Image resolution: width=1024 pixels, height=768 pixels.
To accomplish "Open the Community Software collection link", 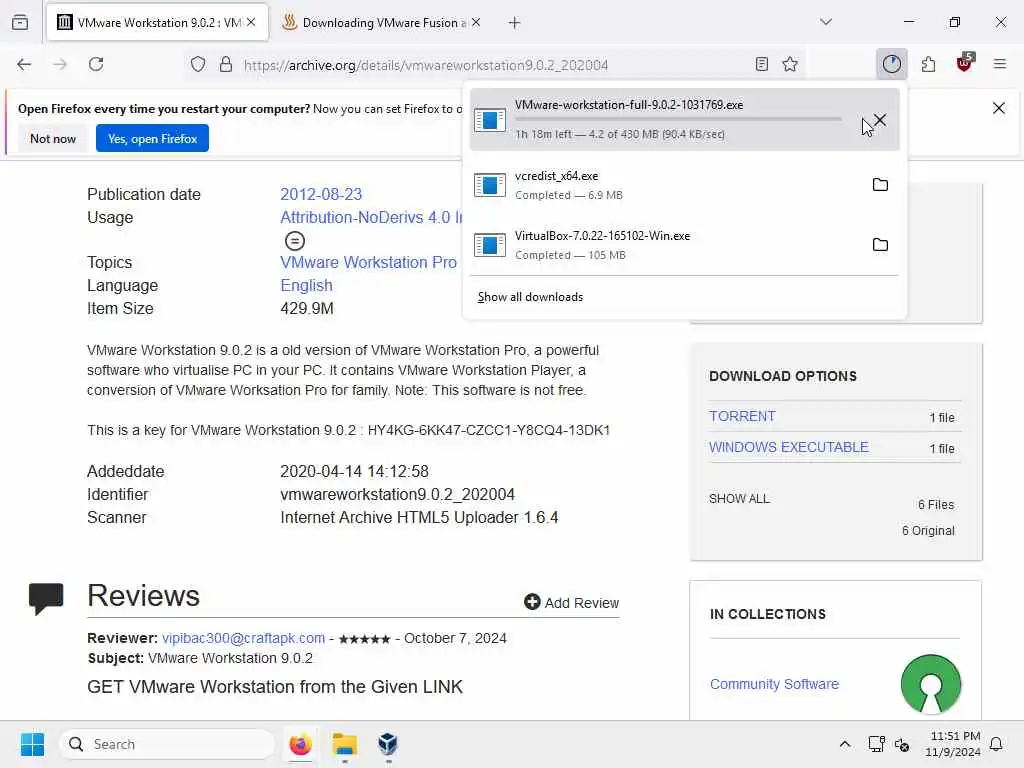I will pyautogui.click(x=774, y=684).
